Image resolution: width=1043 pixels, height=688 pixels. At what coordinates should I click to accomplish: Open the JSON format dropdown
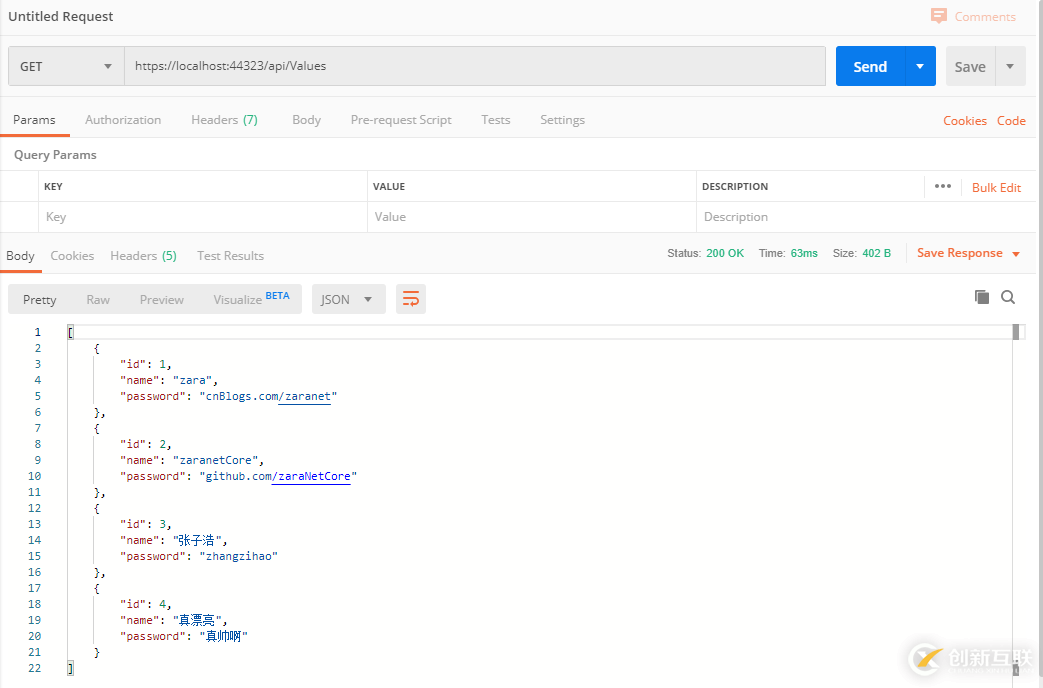(x=349, y=299)
